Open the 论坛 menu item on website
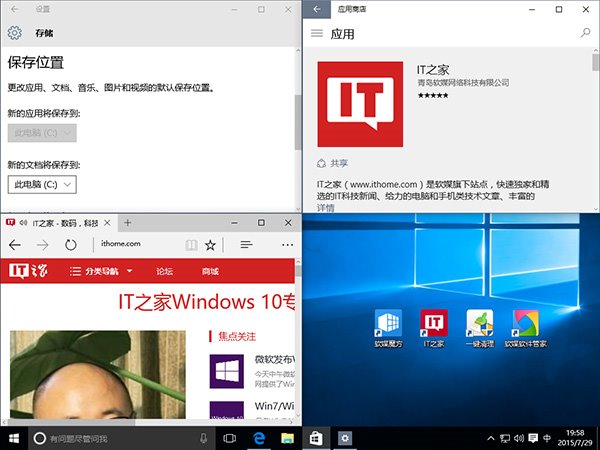The width and height of the screenshot is (600, 450). pyautogui.click(x=164, y=271)
